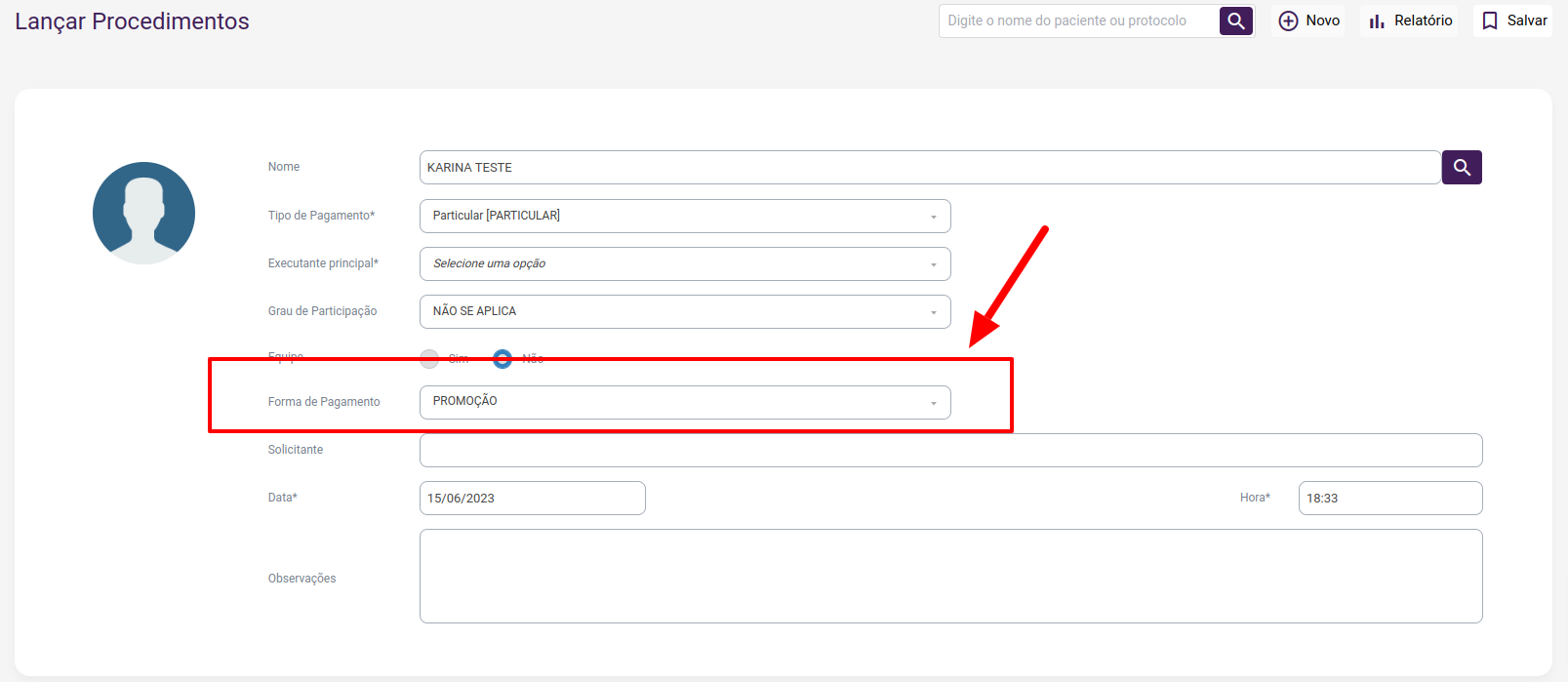Viewport: 1568px width, 682px height.
Task: Click the purple search button beside Nome field
Action: pos(1462,168)
